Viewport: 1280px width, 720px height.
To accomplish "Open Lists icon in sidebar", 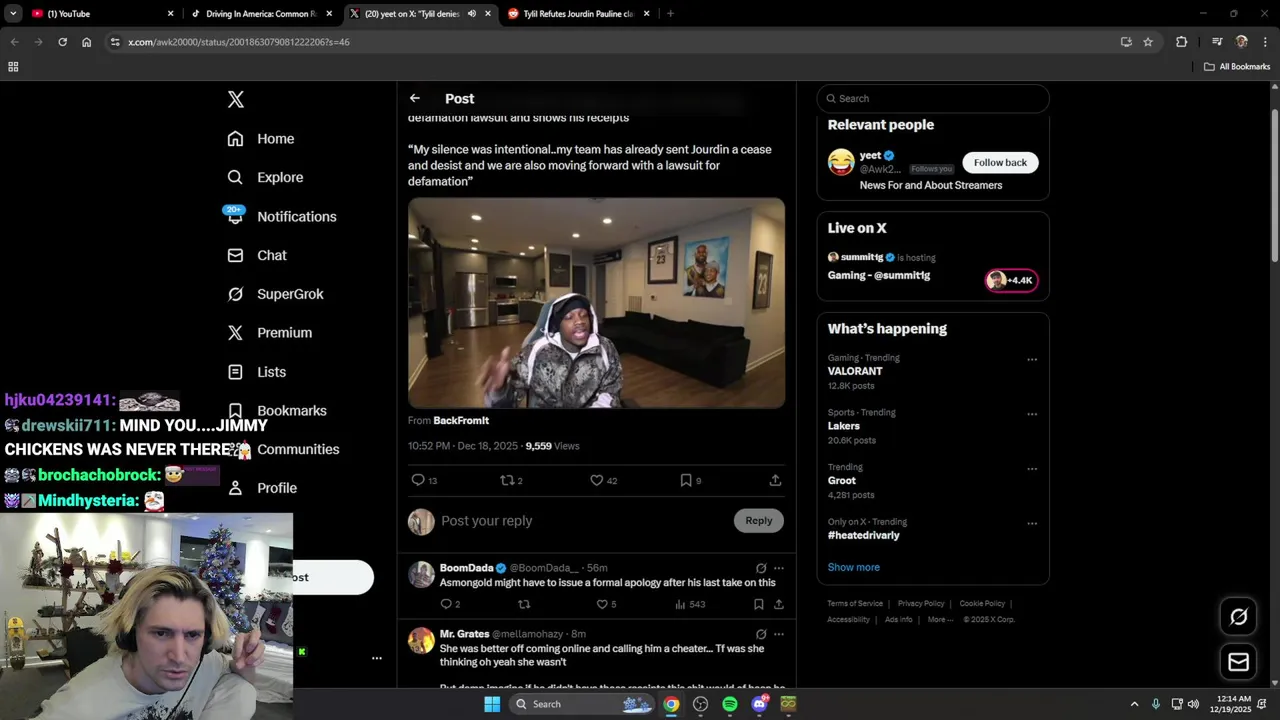I will [x=235, y=372].
